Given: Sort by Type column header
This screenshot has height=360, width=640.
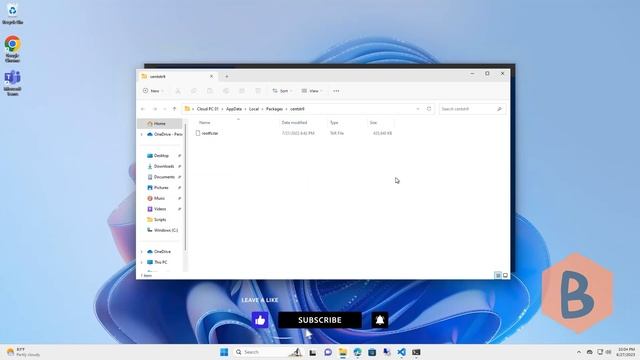Looking at the screenshot, I should tap(334, 122).
